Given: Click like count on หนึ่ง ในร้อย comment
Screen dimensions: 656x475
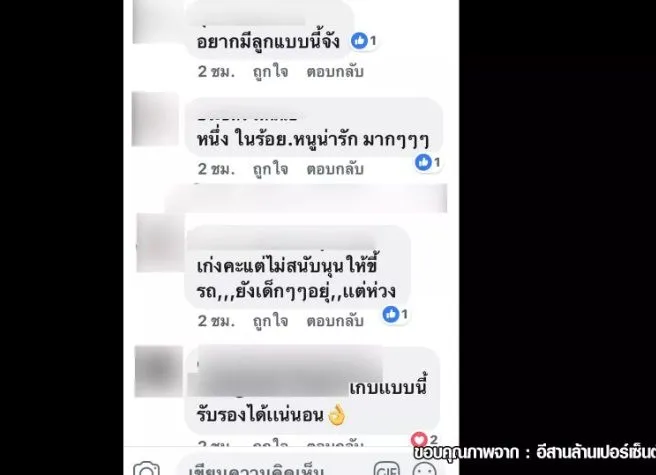Looking at the screenshot, I should 437,162.
